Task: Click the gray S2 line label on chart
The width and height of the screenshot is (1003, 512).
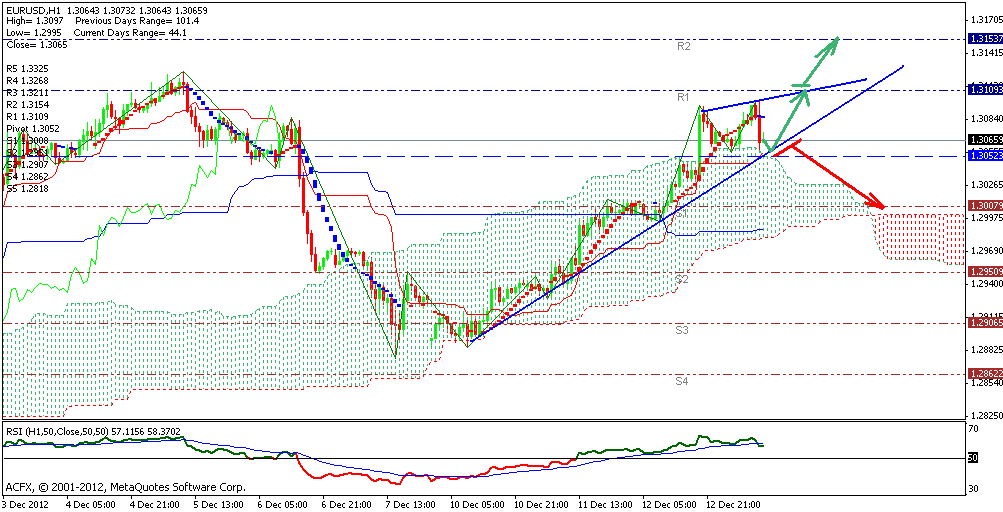Action: click(682, 280)
